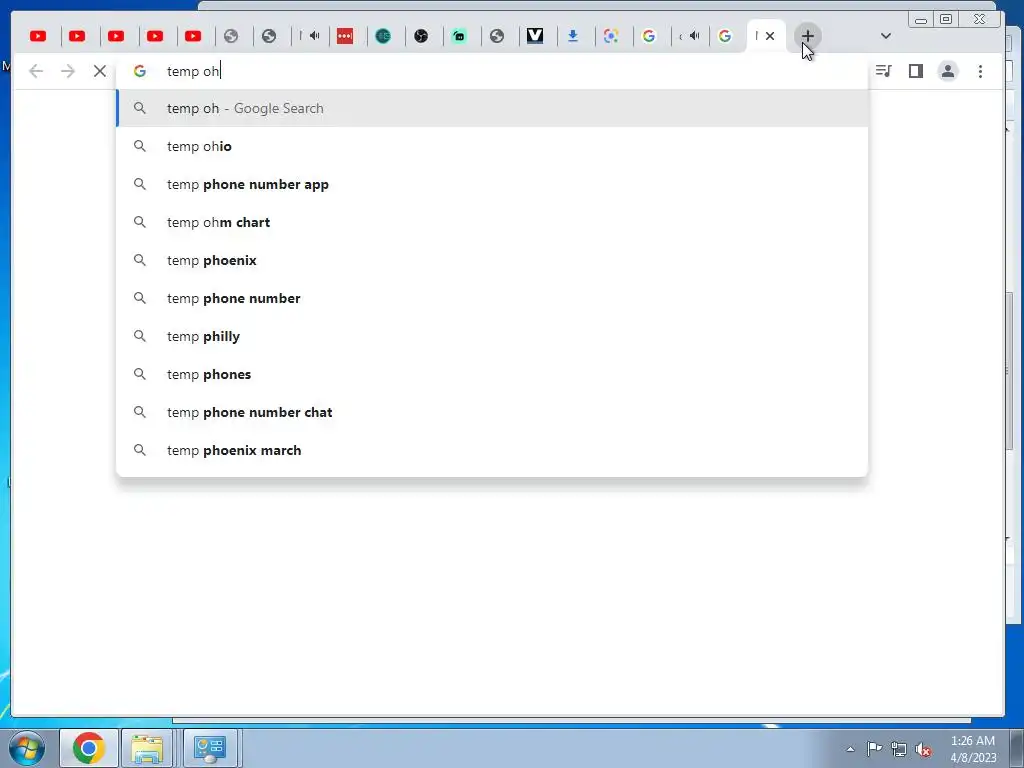The image size is (1024, 768).
Task: Go forward to next page
Action: tap(68, 71)
